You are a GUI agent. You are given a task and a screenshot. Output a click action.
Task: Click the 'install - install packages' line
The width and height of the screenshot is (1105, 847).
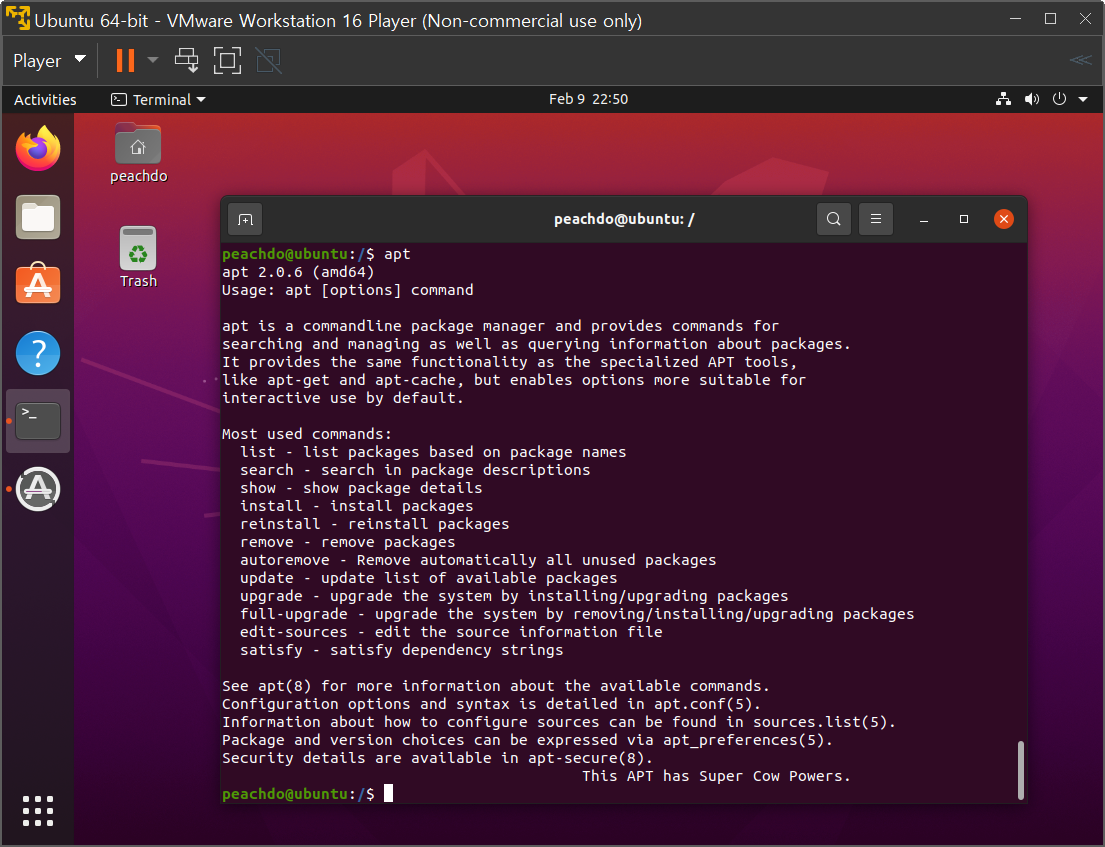pyautogui.click(x=357, y=506)
